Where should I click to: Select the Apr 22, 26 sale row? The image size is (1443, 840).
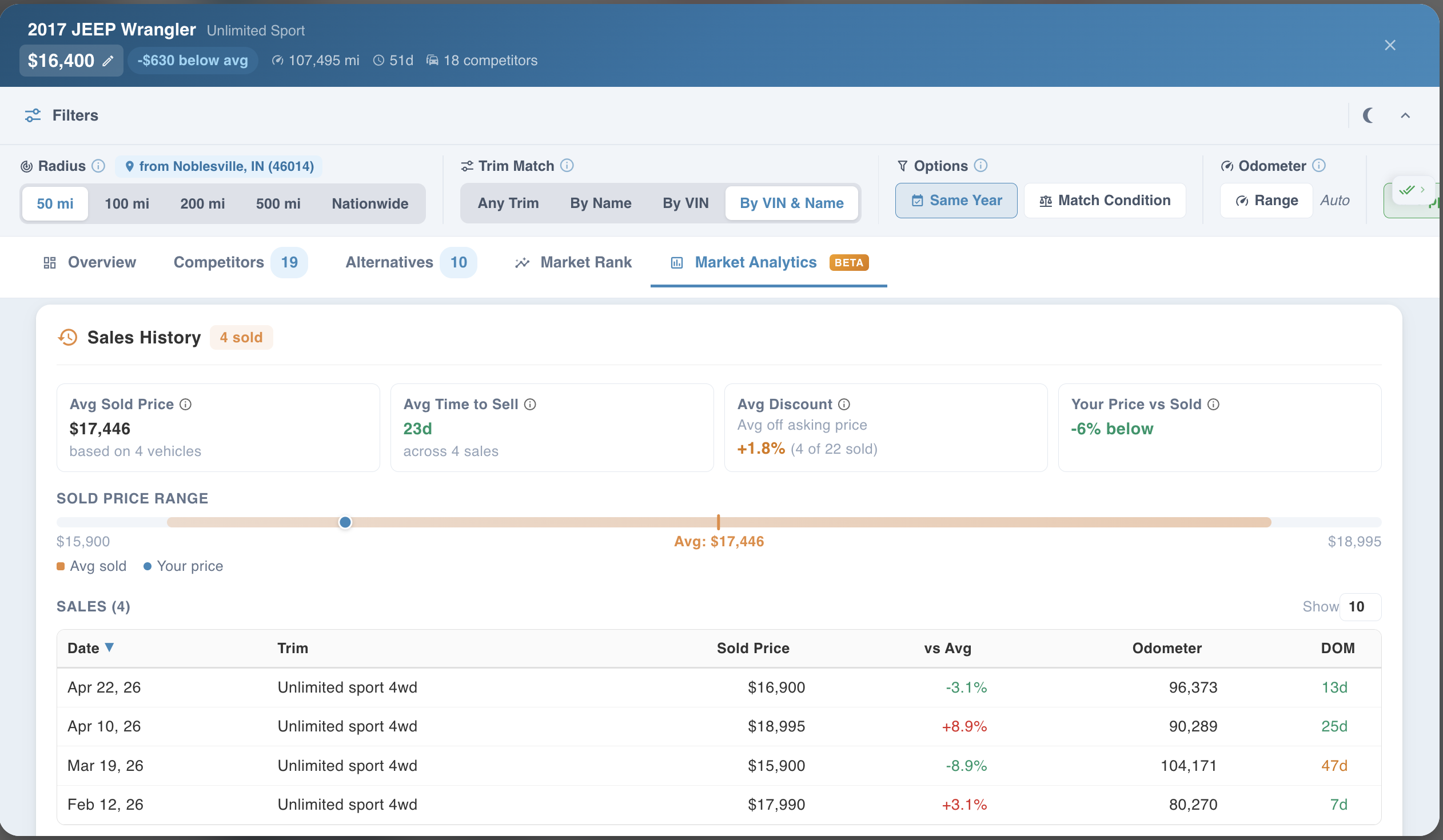pyautogui.click(x=719, y=688)
